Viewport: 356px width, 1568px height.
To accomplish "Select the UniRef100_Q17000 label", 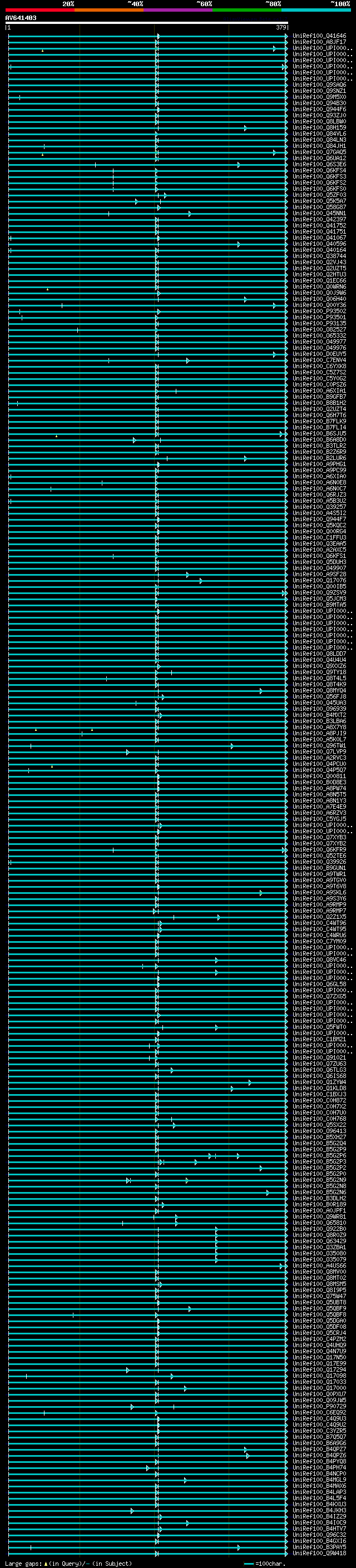I will pos(319,1388).
